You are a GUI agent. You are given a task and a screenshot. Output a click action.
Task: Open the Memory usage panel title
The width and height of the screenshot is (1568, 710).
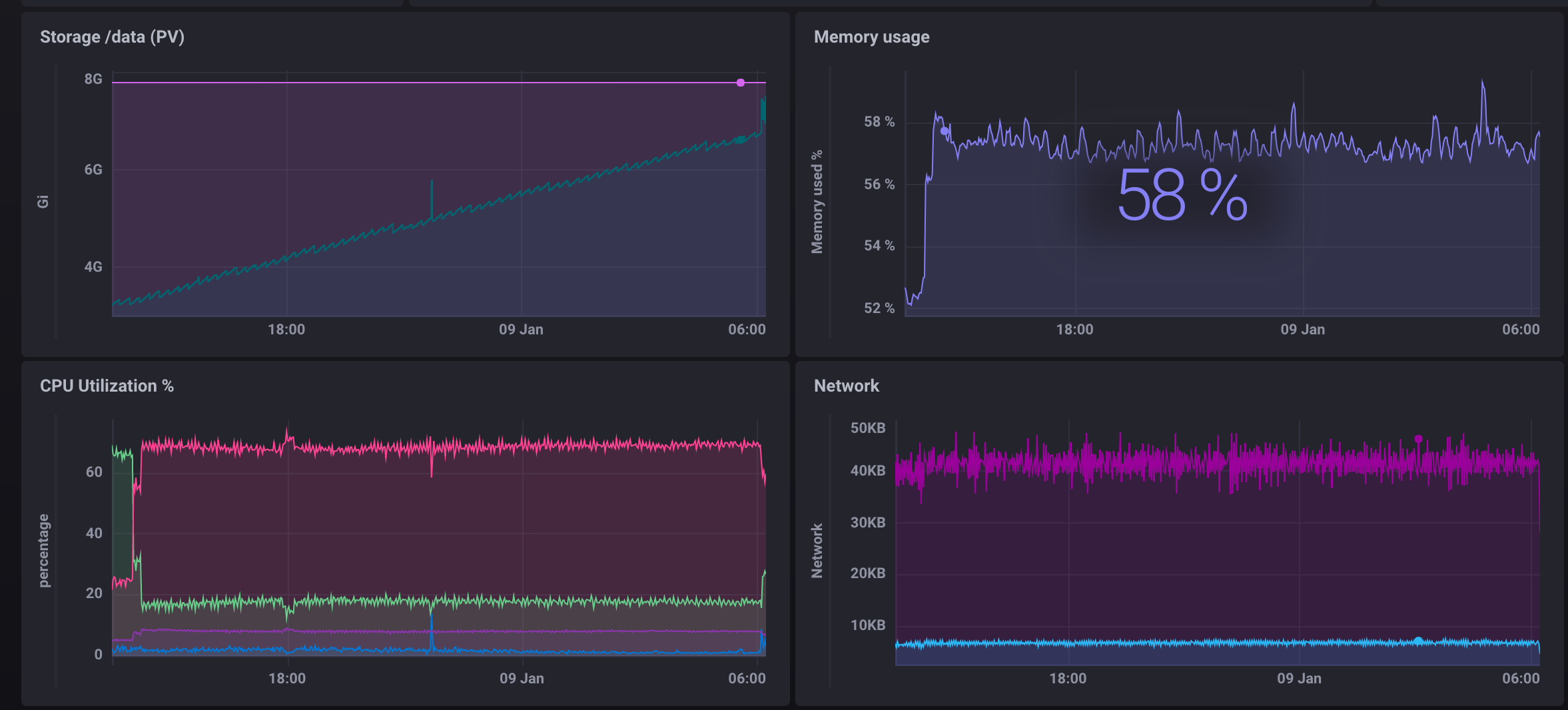[x=871, y=37]
